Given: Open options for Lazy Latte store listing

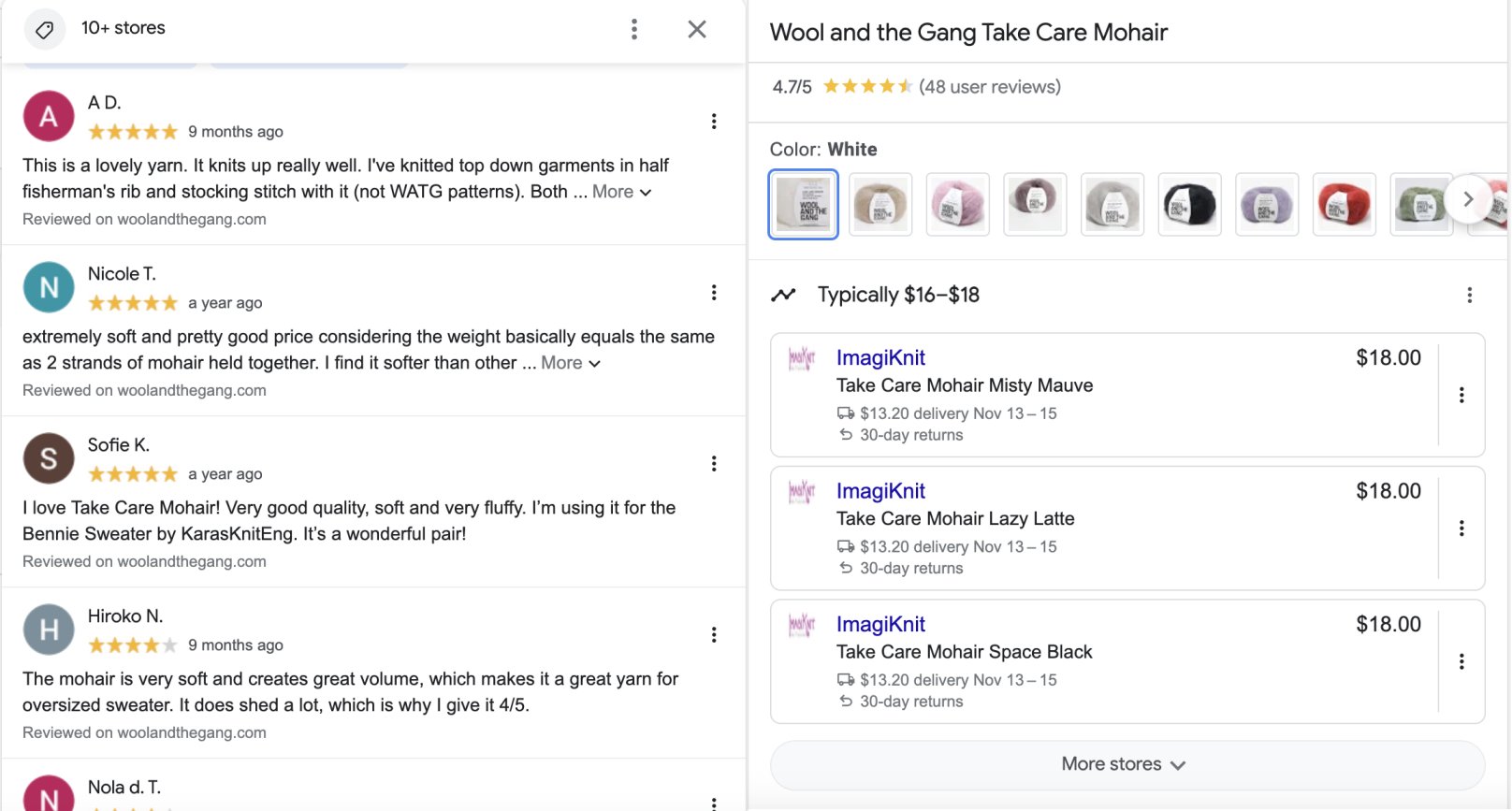Looking at the screenshot, I should pyautogui.click(x=1461, y=529).
